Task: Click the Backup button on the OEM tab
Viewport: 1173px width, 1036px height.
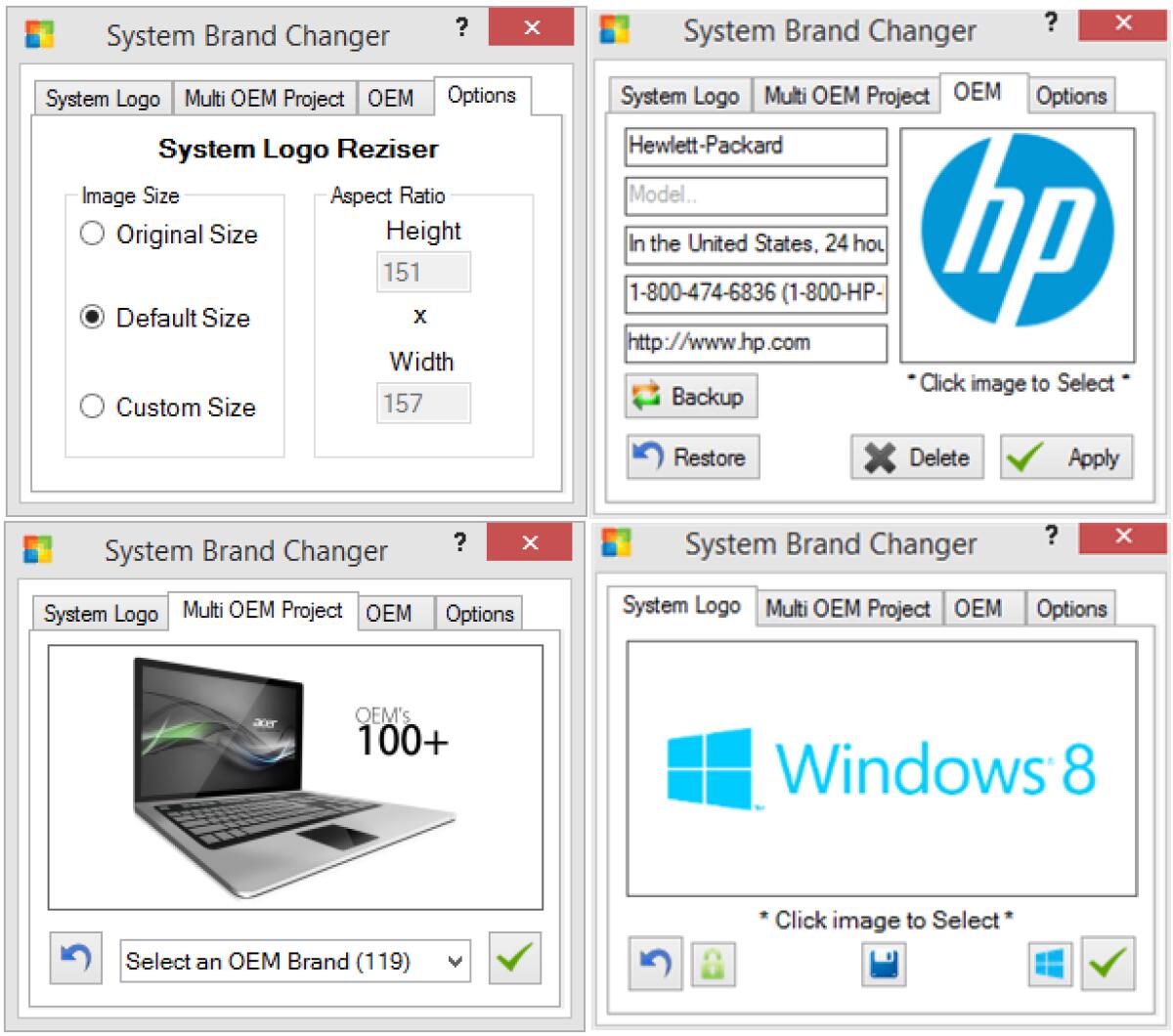Action: (690, 396)
